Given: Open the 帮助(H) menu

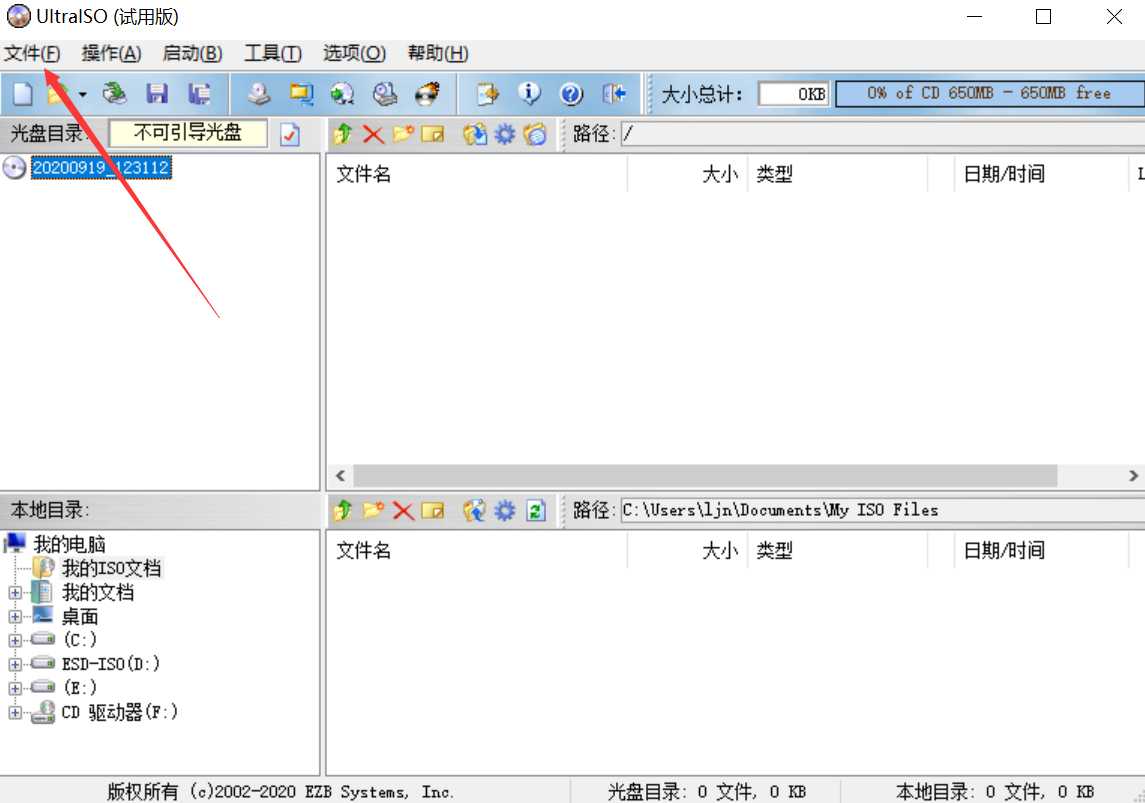Looking at the screenshot, I should 437,53.
